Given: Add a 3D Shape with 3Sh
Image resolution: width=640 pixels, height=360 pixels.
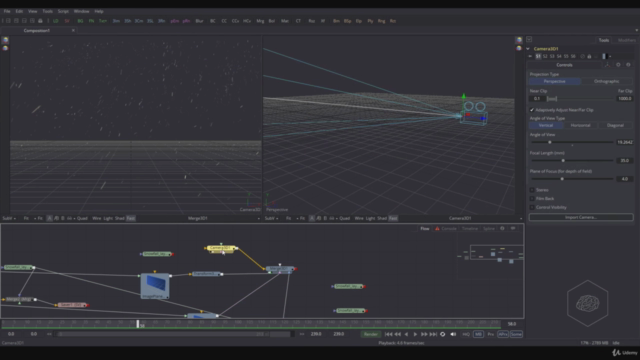Looking at the screenshot, I should pyautogui.click(x=128, y=21).
